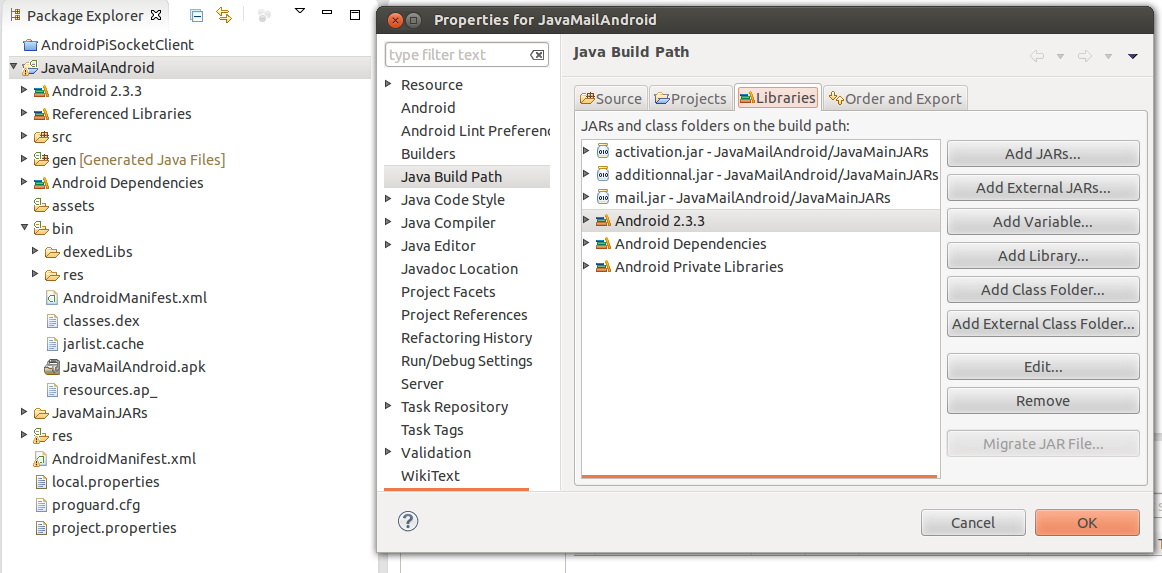Click the Add Variable... button
The image size is (1162, 573).
coord(1043,222)
